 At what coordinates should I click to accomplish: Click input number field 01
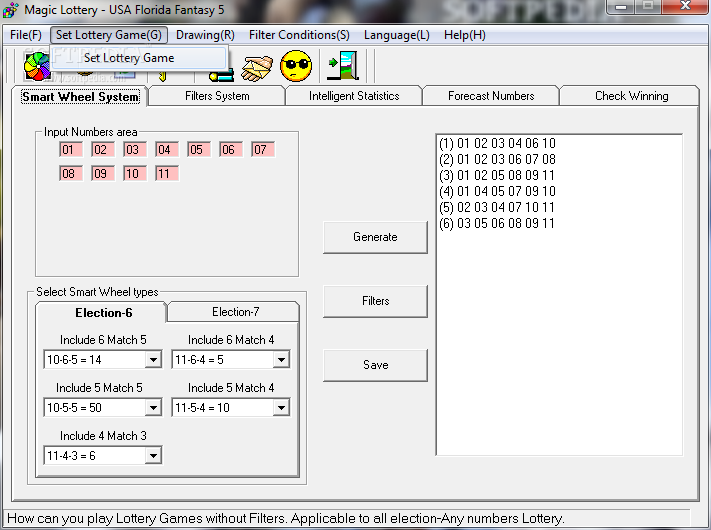coord(71,150)
